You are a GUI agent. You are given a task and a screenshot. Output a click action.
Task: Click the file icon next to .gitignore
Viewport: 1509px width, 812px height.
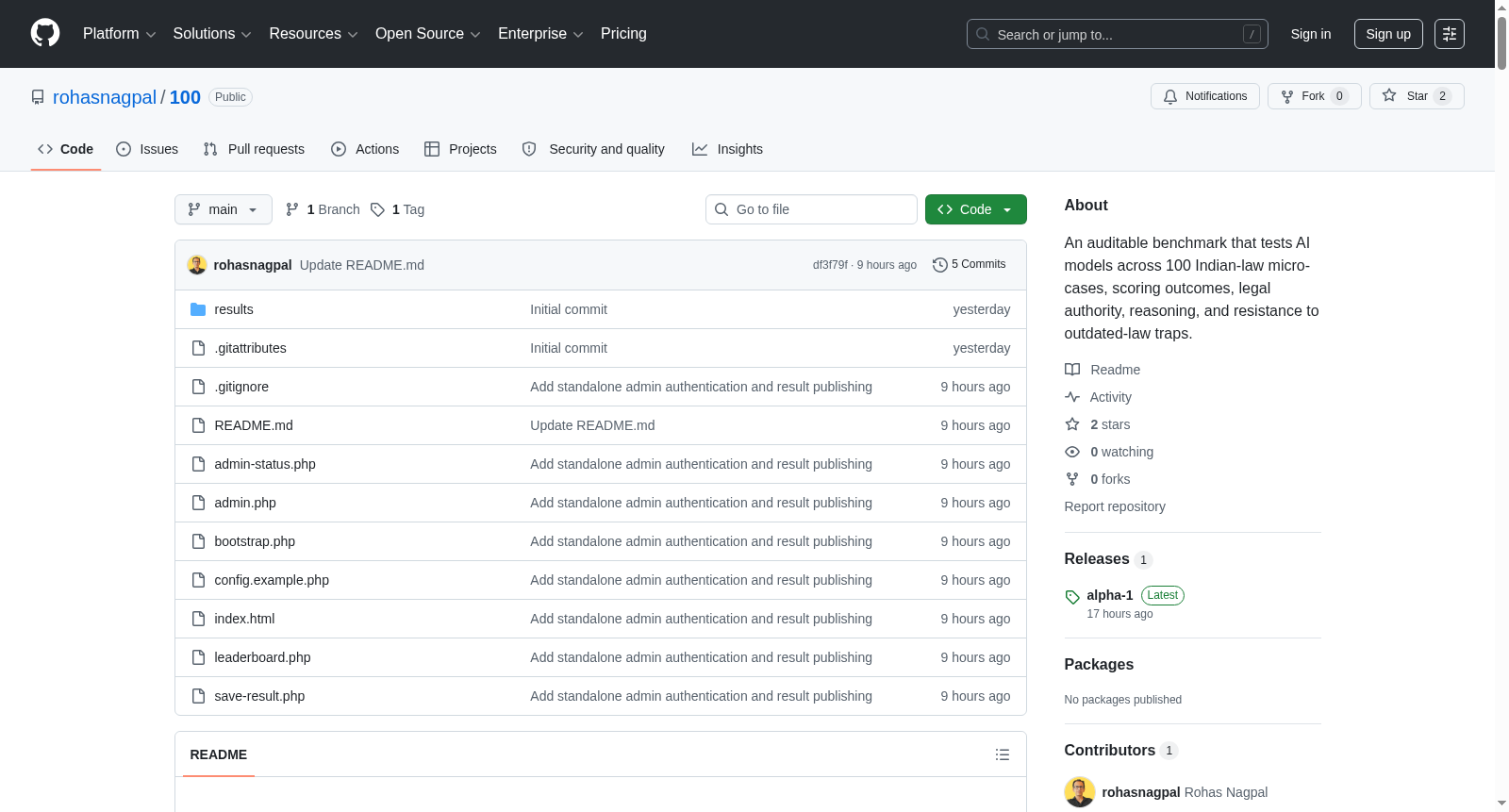tap(198, 387)
